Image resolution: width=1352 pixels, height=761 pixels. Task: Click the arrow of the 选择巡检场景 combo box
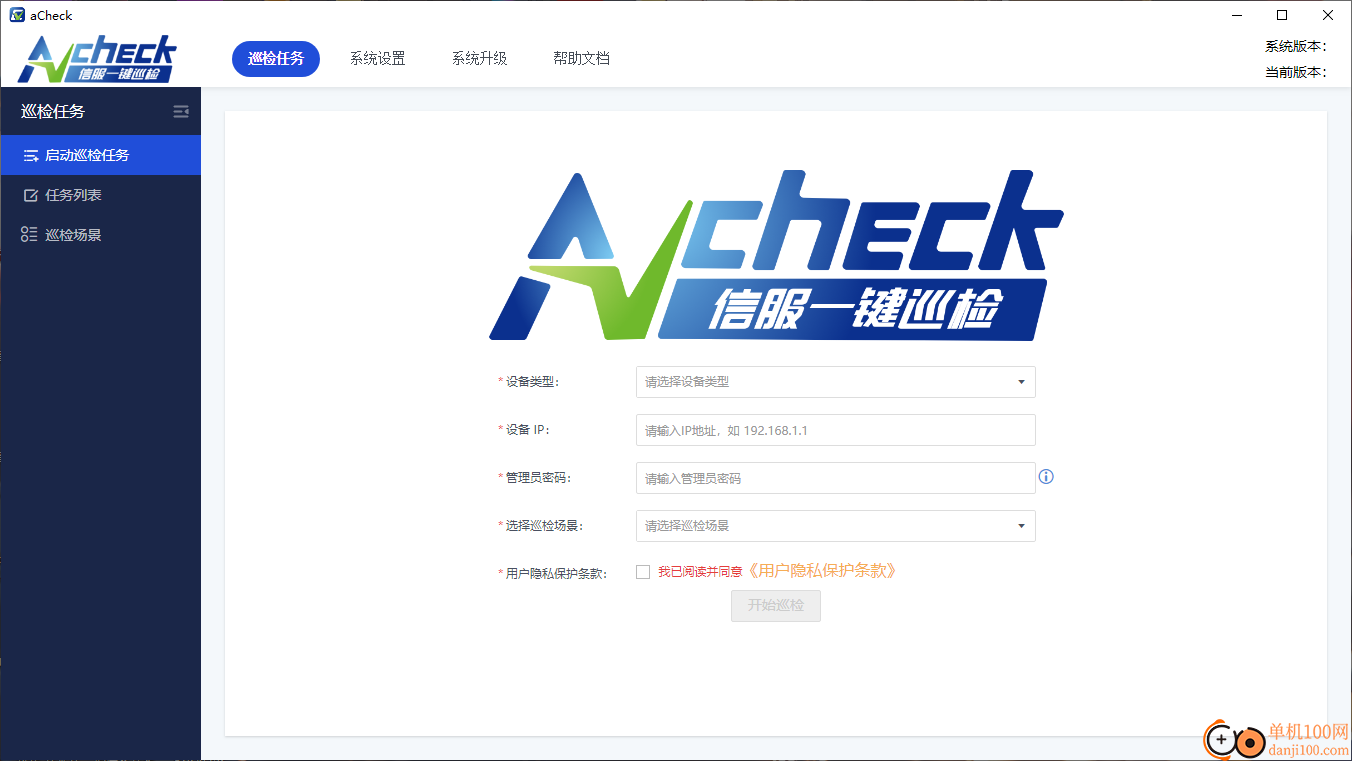[1021, 526]
